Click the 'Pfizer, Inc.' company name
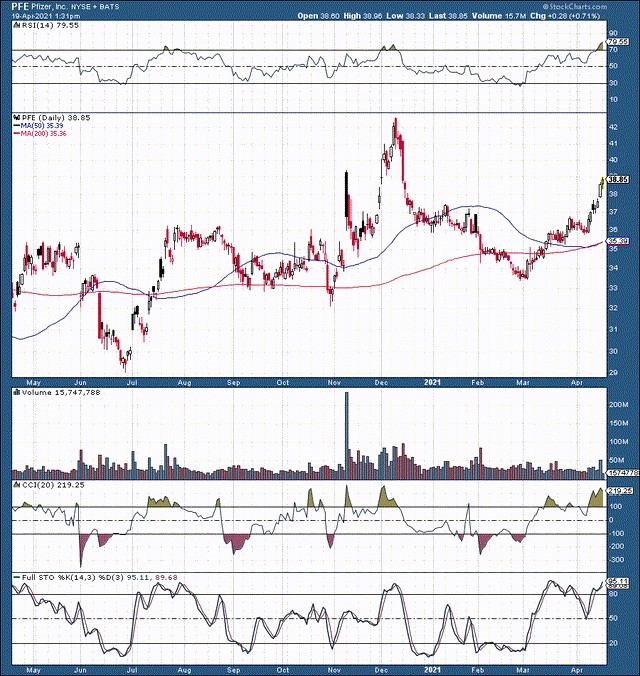This screenshot has width=640, height=676. 49,7
